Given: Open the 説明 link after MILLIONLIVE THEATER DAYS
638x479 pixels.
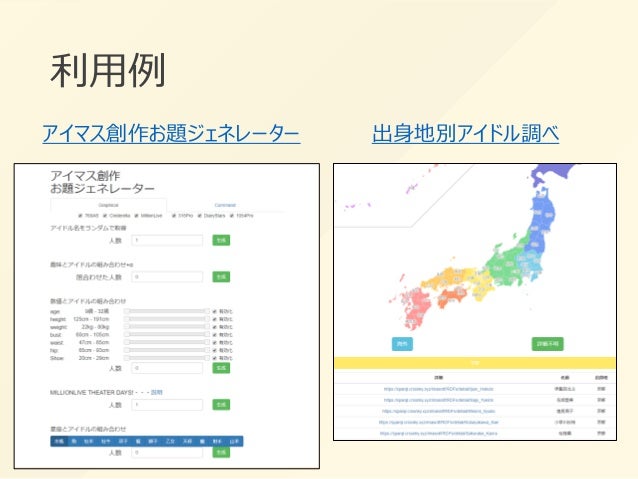Looking at the screenshot, I should (x=157, y=392).
